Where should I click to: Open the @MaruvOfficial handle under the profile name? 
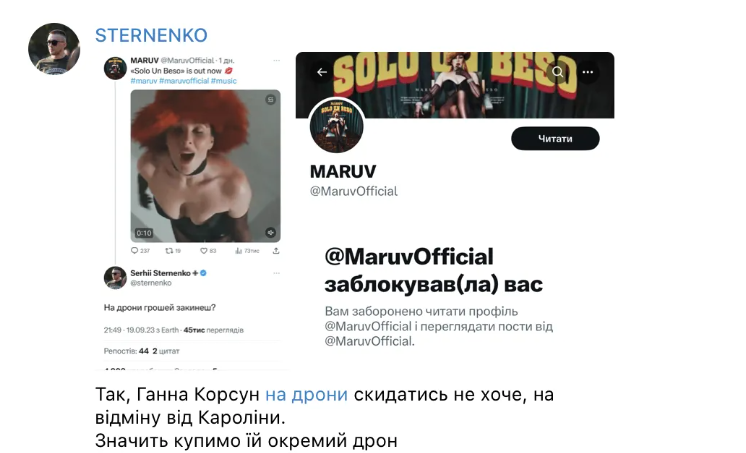[x=353, y=191]
